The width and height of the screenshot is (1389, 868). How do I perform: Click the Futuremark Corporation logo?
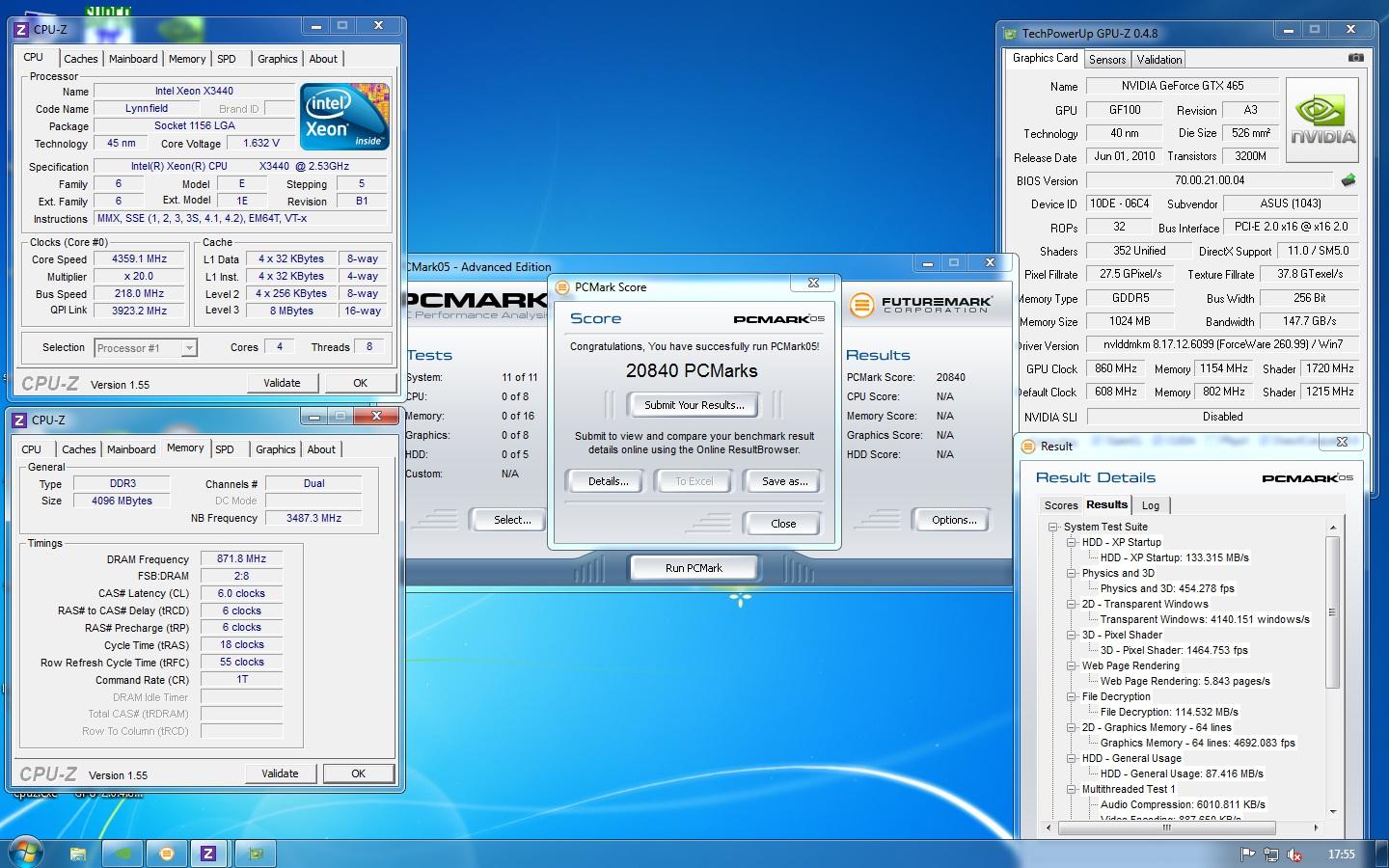(920, 305)
